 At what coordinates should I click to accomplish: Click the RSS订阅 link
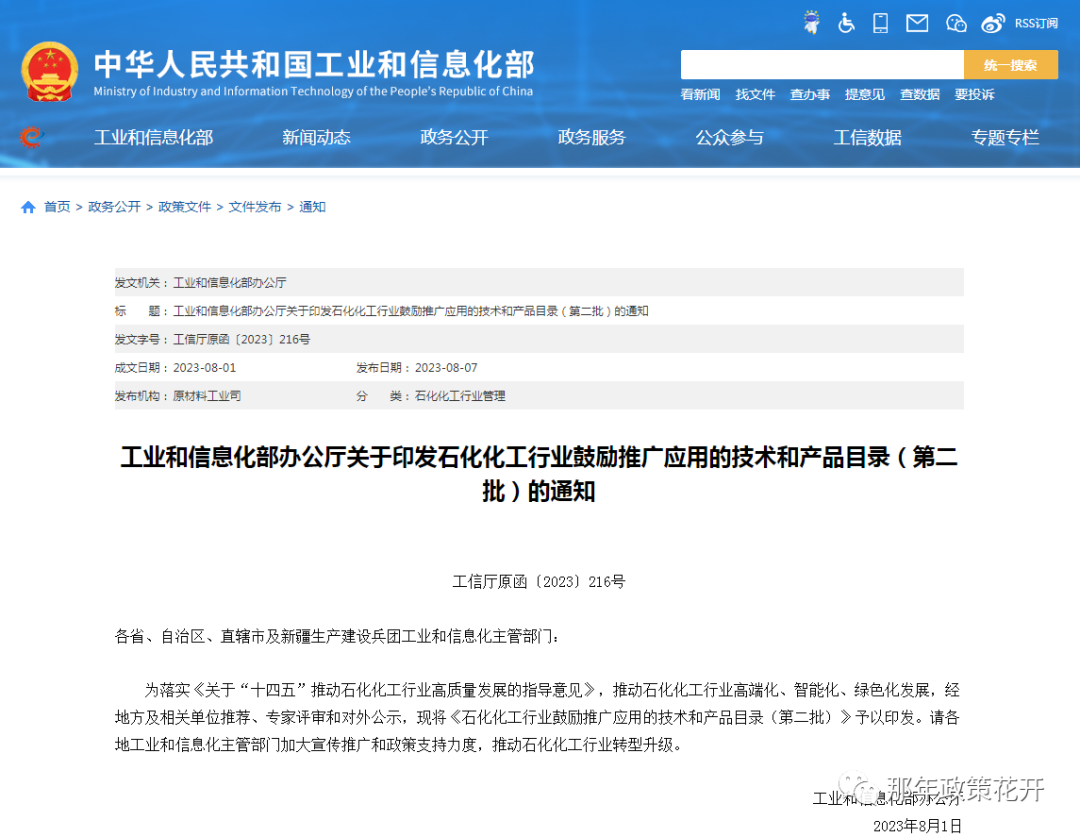1036,23
